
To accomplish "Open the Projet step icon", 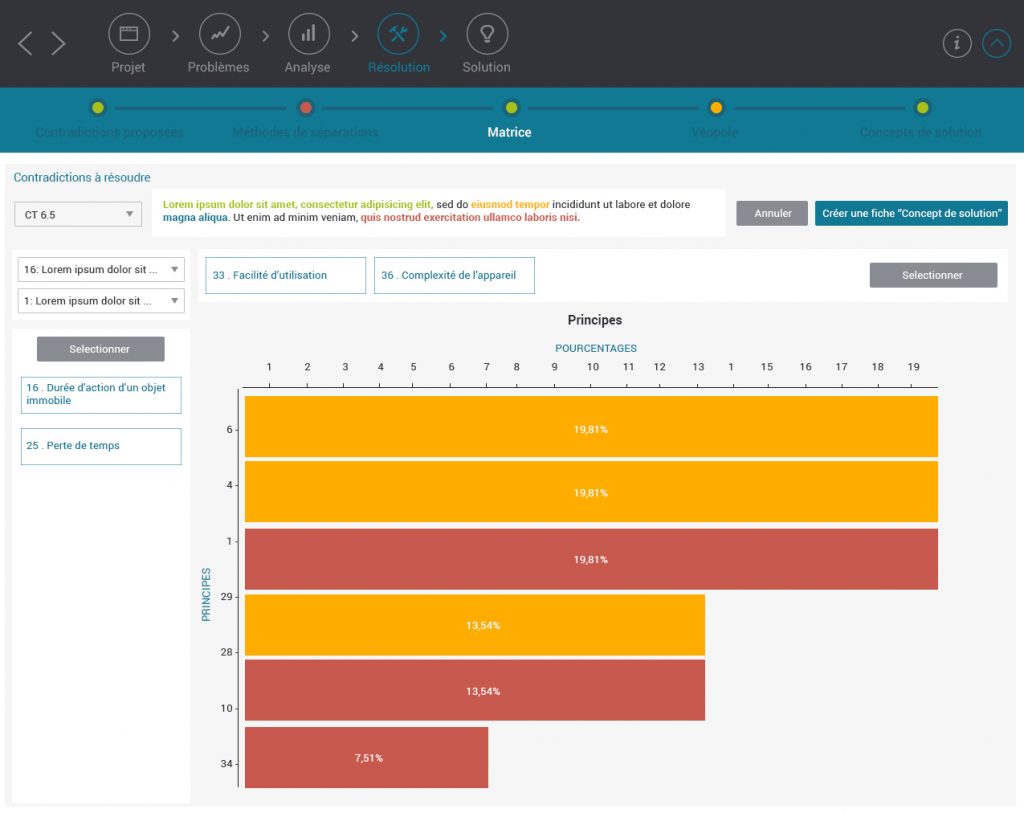I will click(x=129, y=34).
